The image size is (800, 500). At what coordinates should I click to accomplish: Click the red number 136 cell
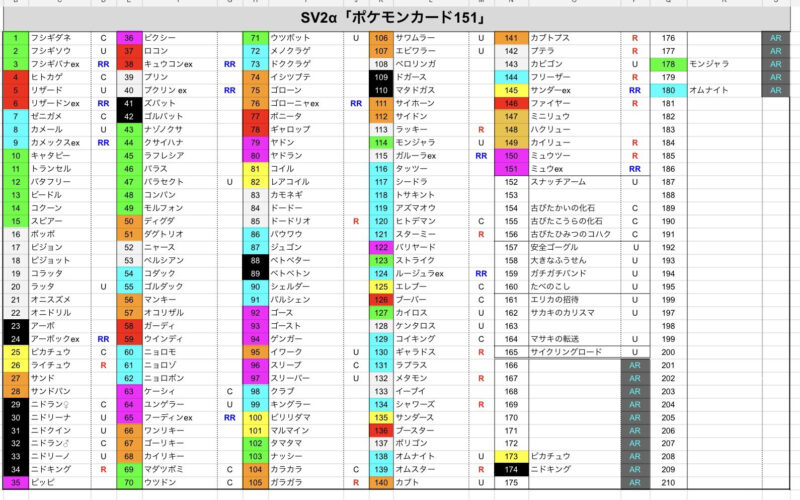pos(381,430)
